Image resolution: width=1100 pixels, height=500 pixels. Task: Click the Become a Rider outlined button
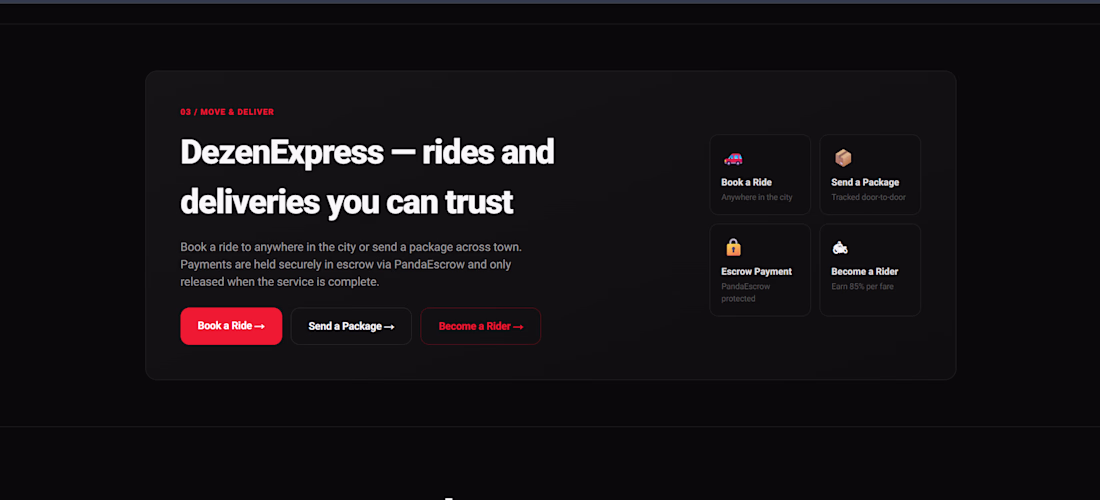481,326
